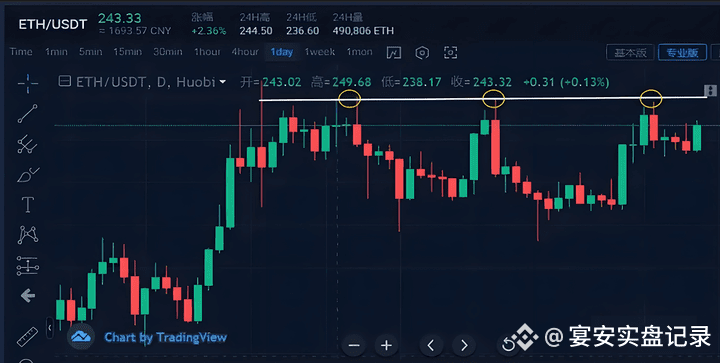Select the long position prediction tool

(28, 266)
